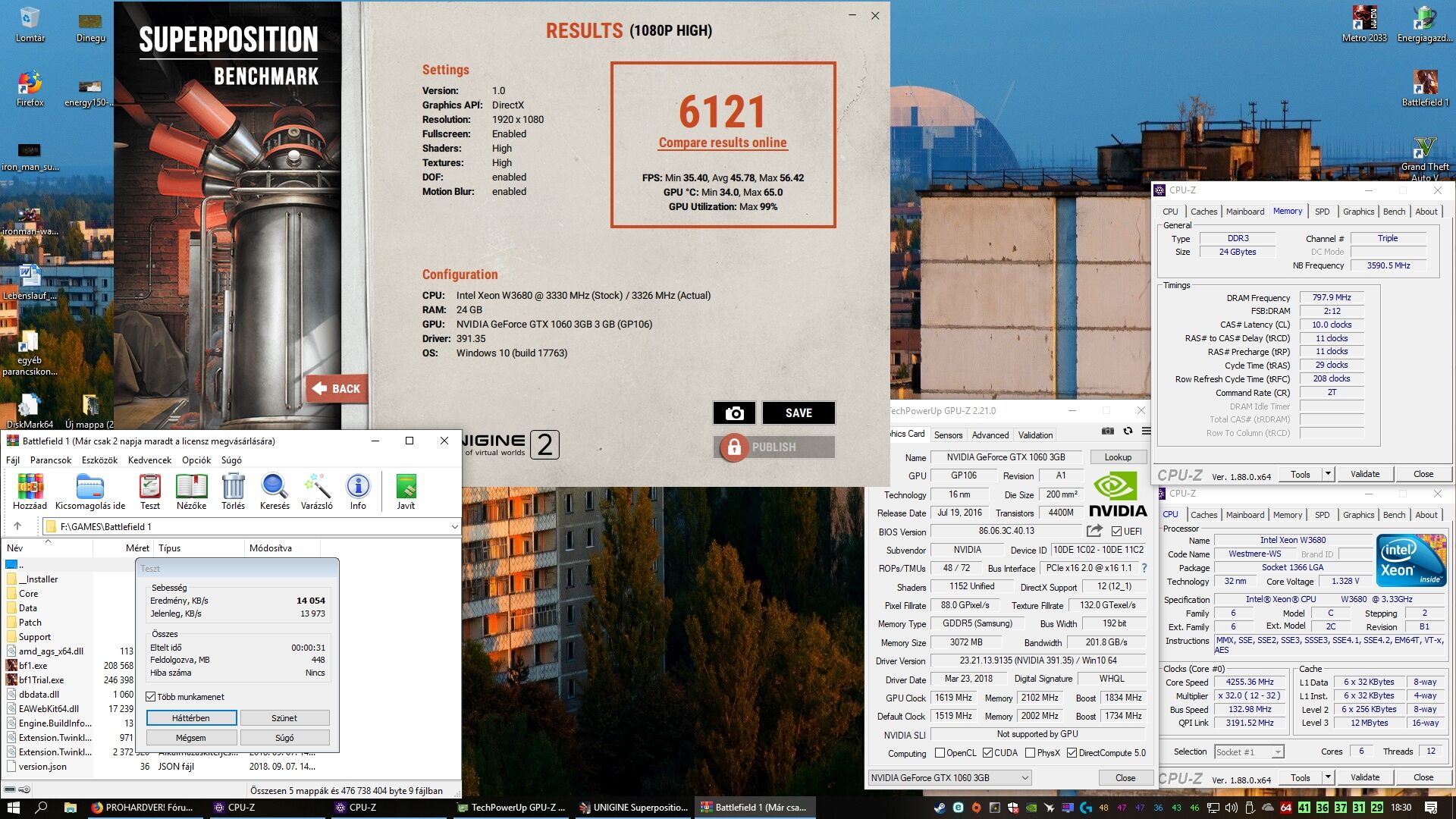
Task: Go up one folder with WinRAR's arrow
Action: (17, 526)
